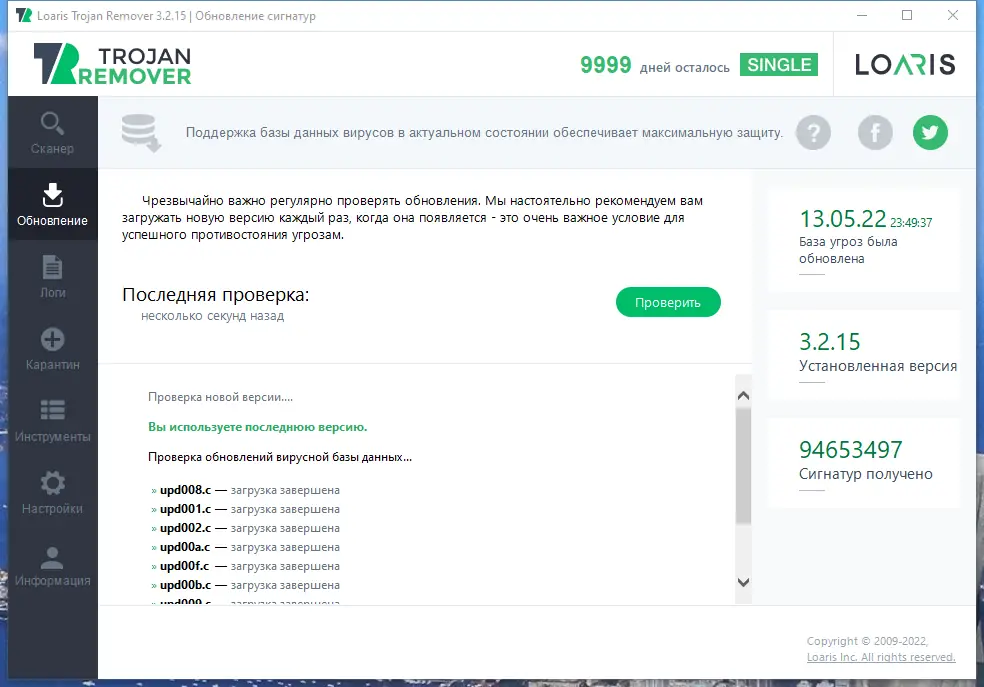Click the Проверить update button

667,301
